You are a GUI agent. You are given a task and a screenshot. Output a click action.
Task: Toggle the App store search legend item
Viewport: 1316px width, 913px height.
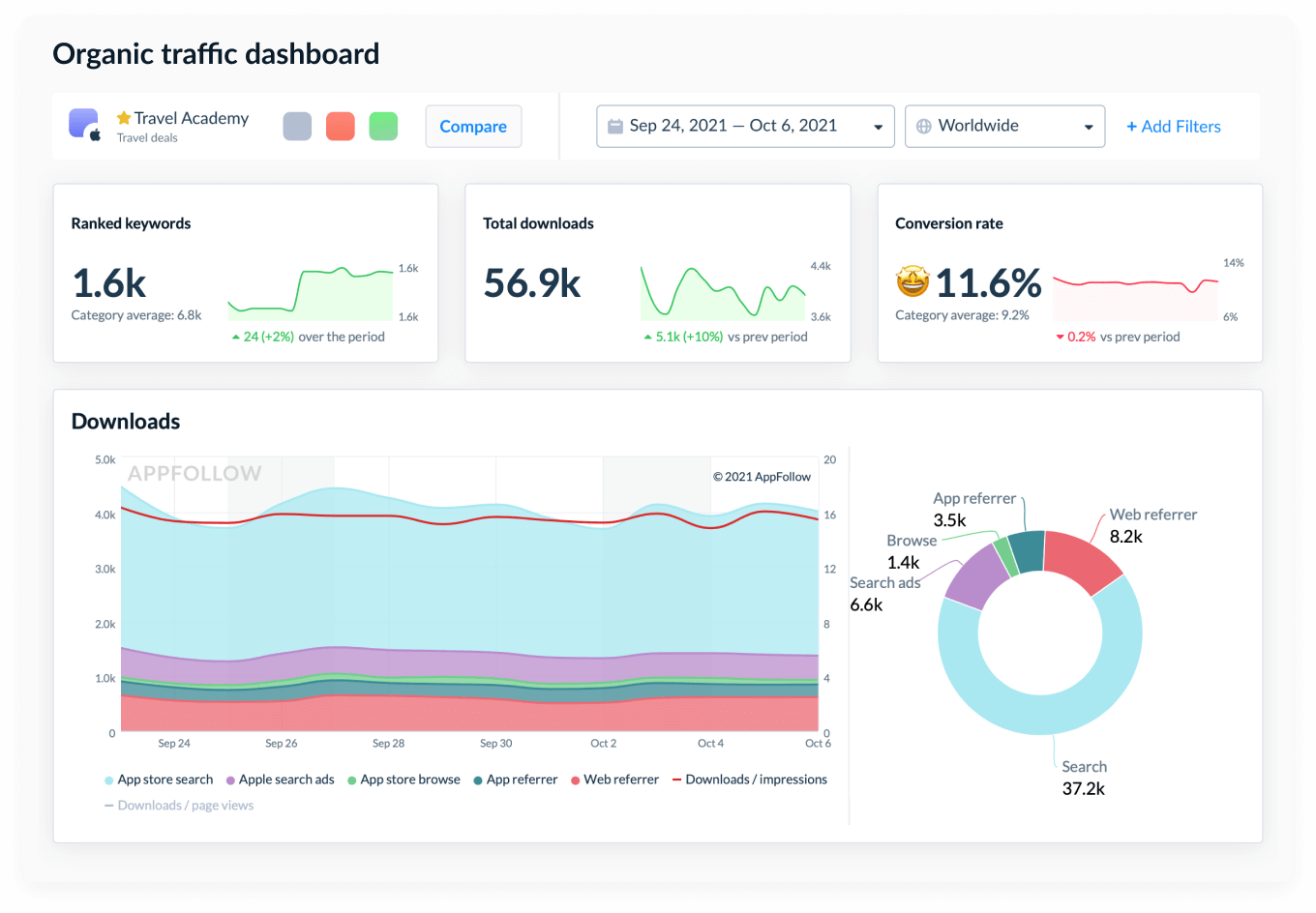click(x=159, y=780)
